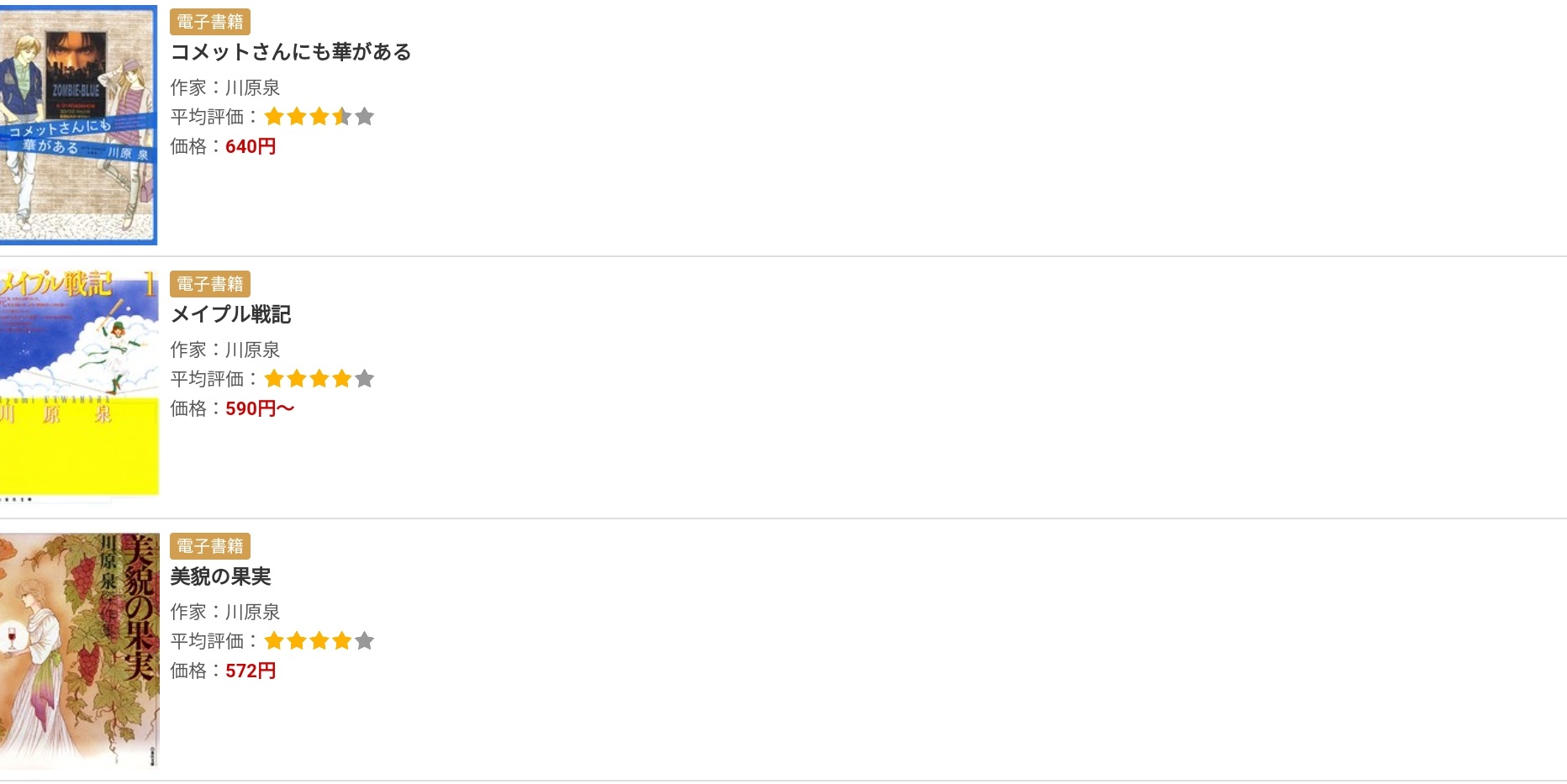
Task: Open the コメットさんにも華がある cover thumbnail
Action: click(x=78, y=125)
